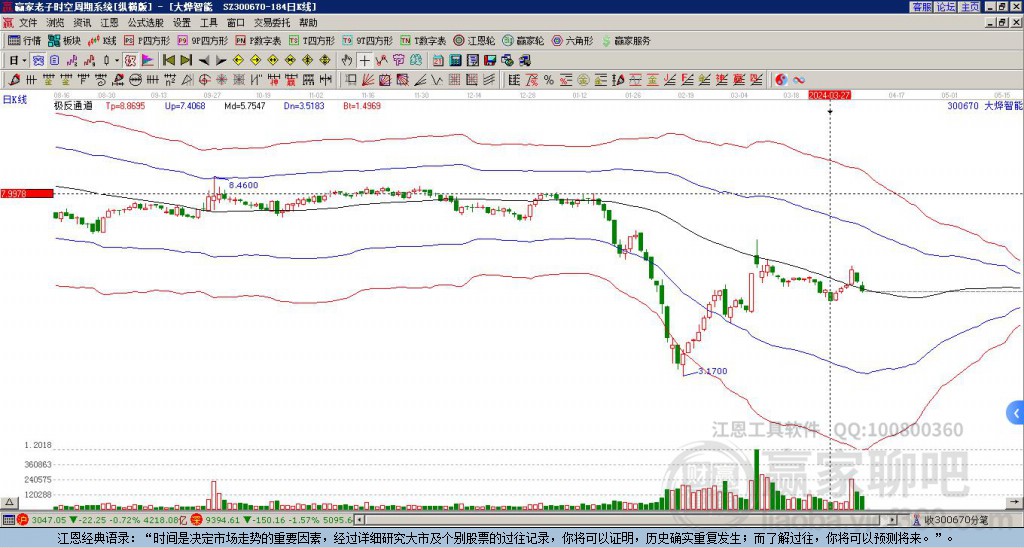The height and width of the screenshot is (548, 1024).
Task: Toggle the crosshair cursor tool
Action: (364, 61)
